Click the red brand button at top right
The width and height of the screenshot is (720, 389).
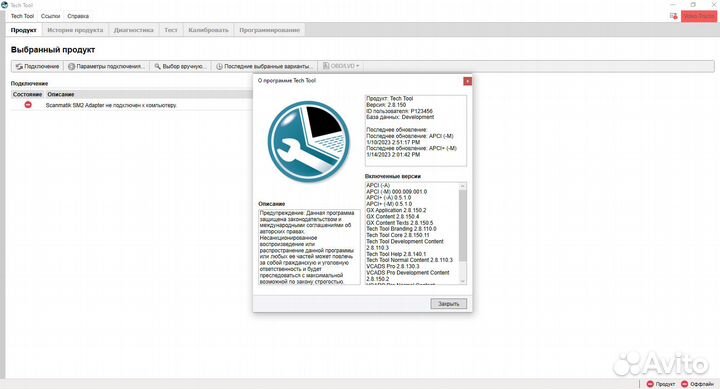(698, 16)
